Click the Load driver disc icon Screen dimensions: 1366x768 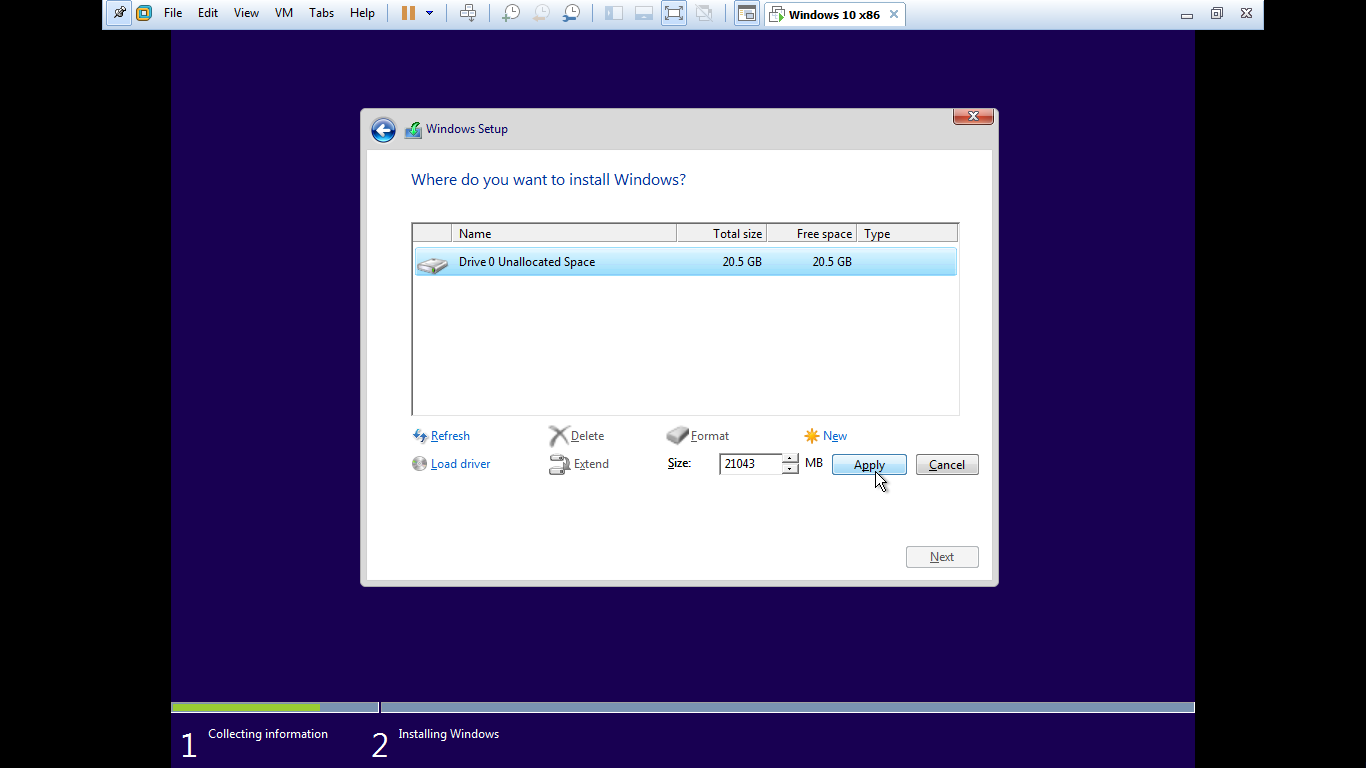[420, 464]
